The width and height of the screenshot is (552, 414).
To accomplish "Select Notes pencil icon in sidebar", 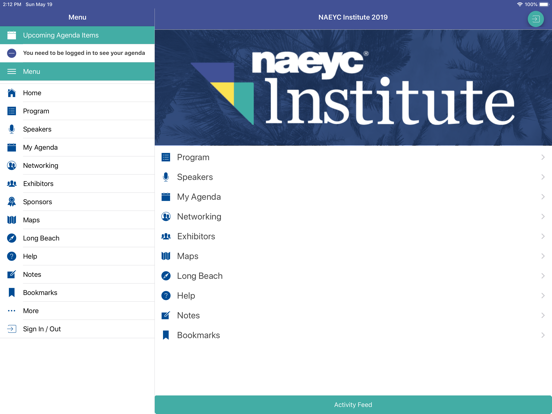I will (12, 274).
